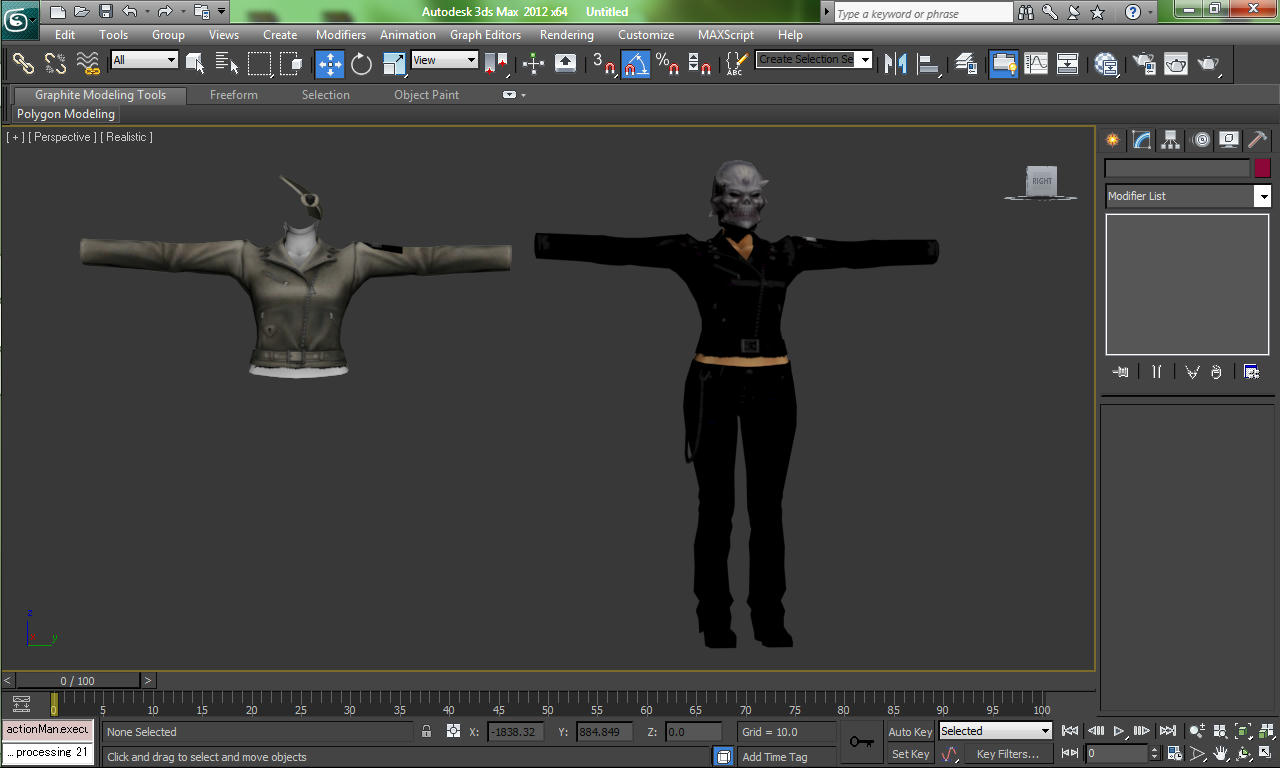1280x768 pixels.
Task: Switch to the Freeform tab
Action: 234,95
